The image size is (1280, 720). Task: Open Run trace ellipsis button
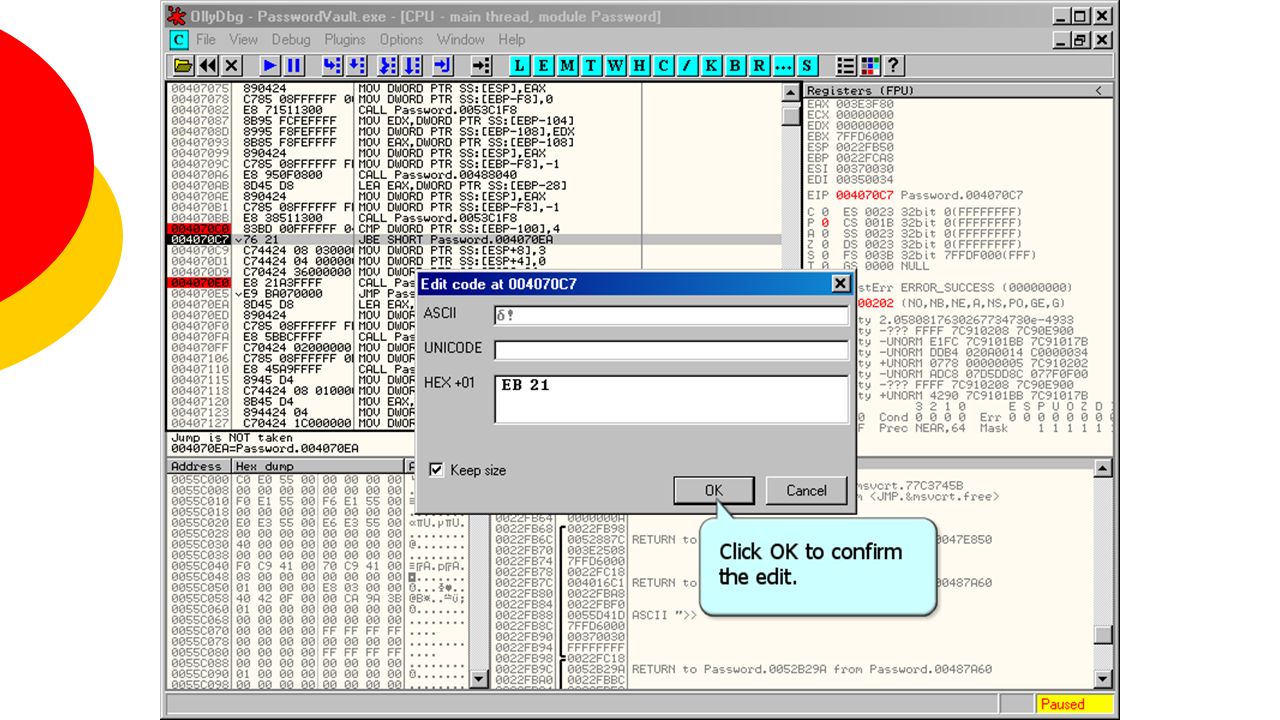coord(783,66)
